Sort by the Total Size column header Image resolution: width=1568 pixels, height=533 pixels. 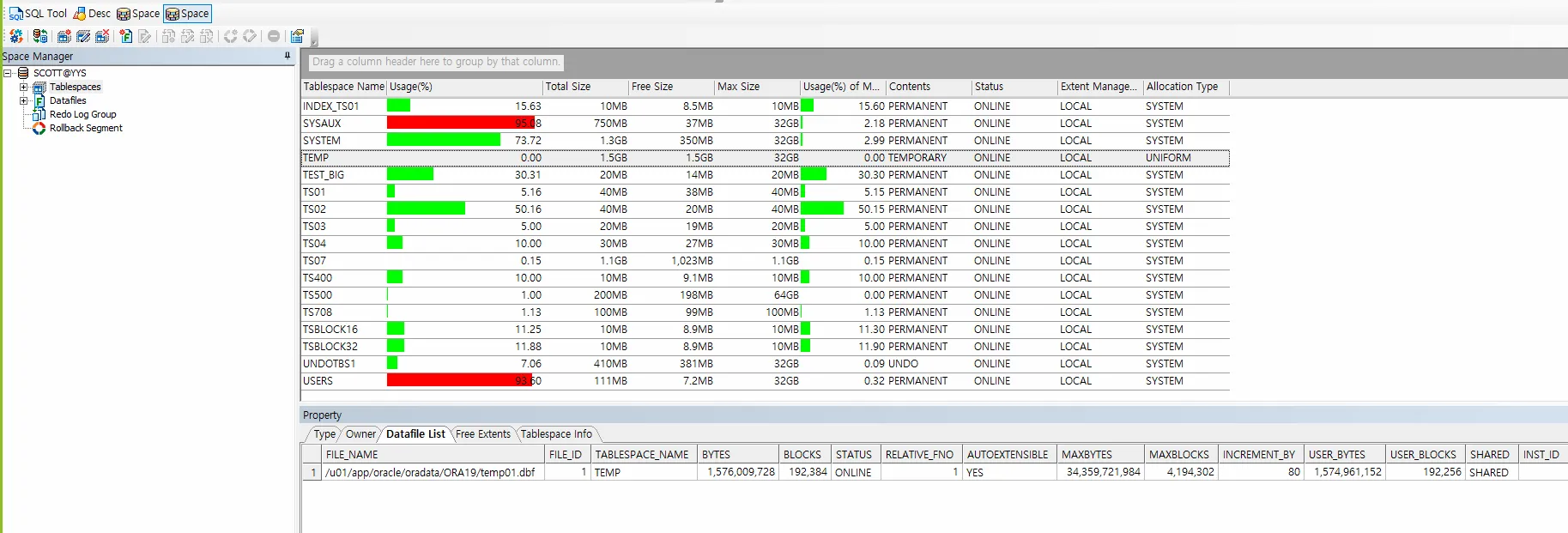(585, 87)
